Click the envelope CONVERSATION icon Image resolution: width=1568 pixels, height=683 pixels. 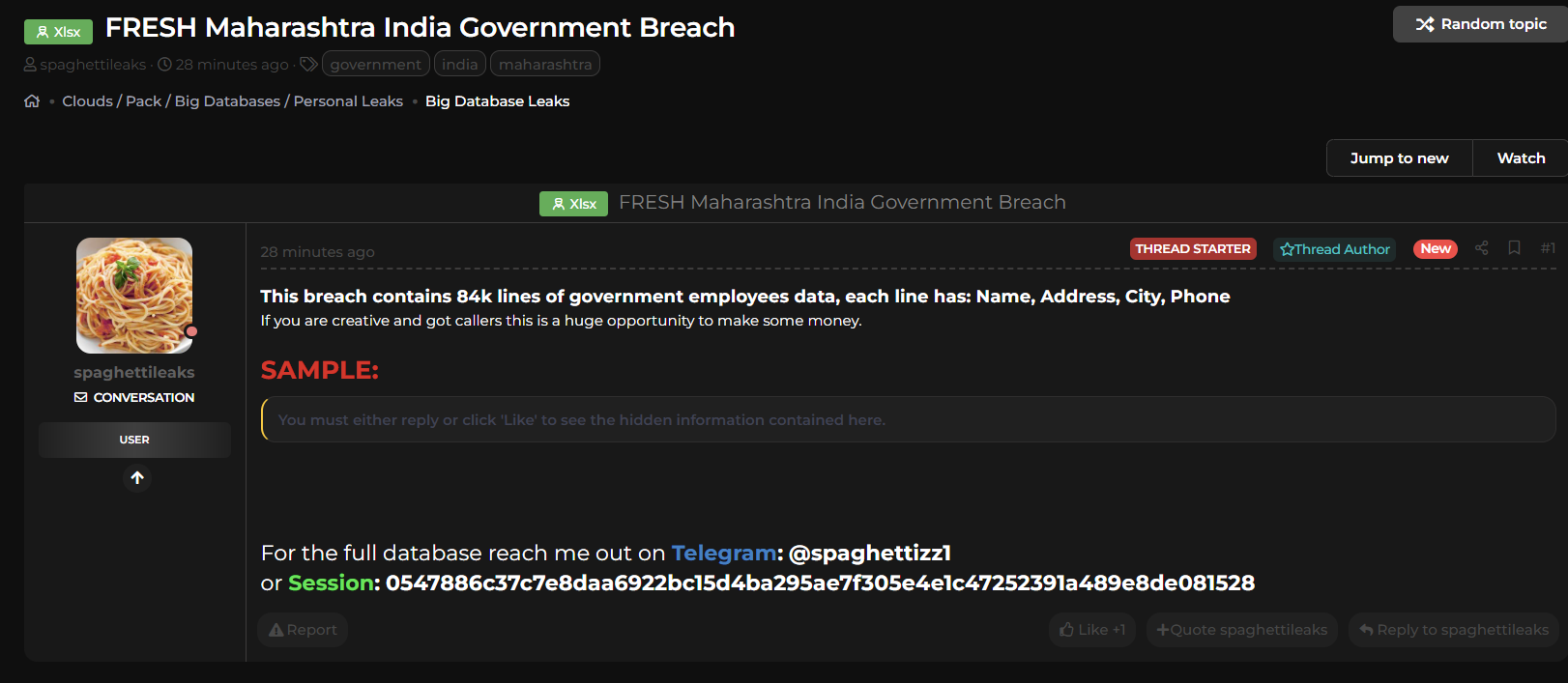point(81,397)
